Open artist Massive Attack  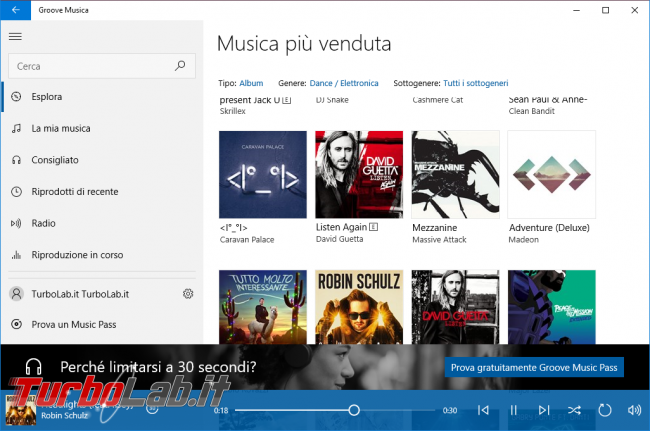click(439, 240)
